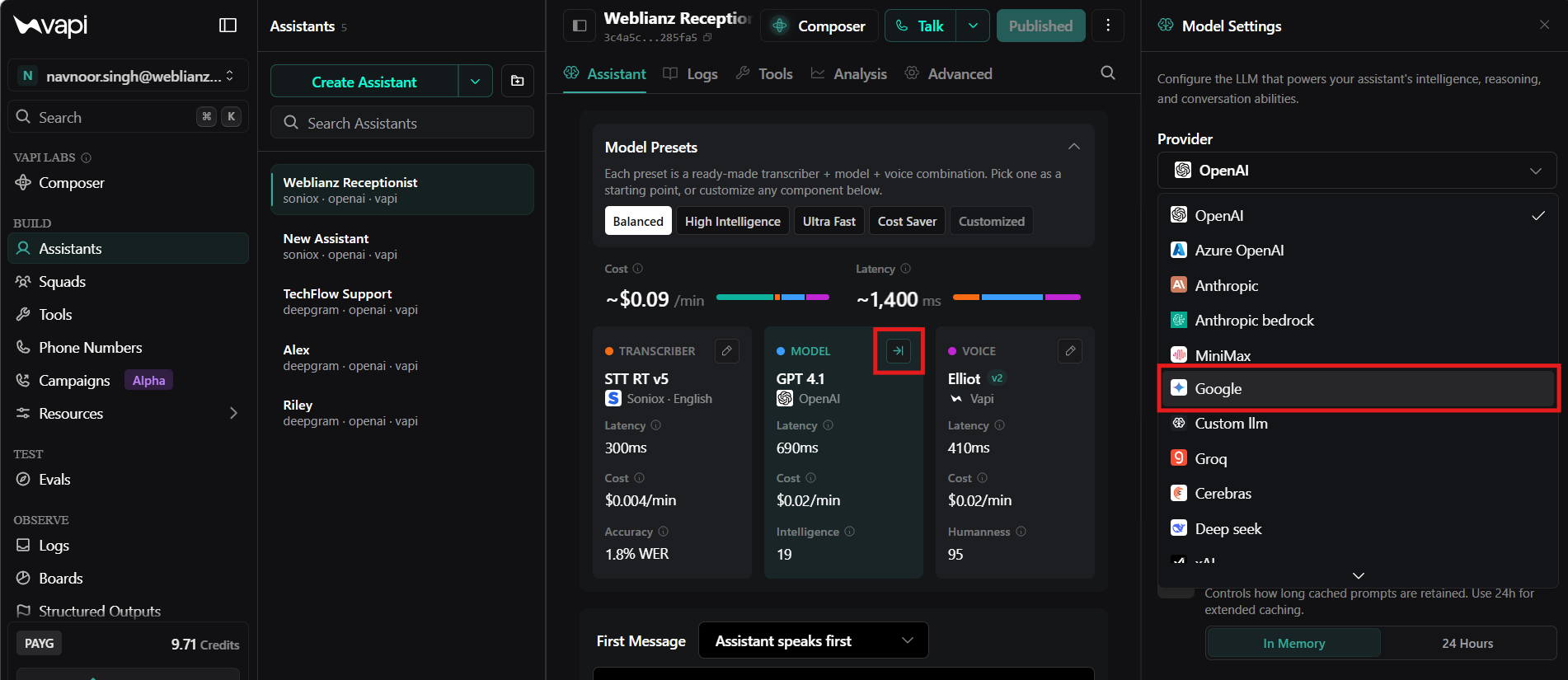
Task: Copy the assistant ID 3c4a5c...285fa5
Action: (707, 38)
